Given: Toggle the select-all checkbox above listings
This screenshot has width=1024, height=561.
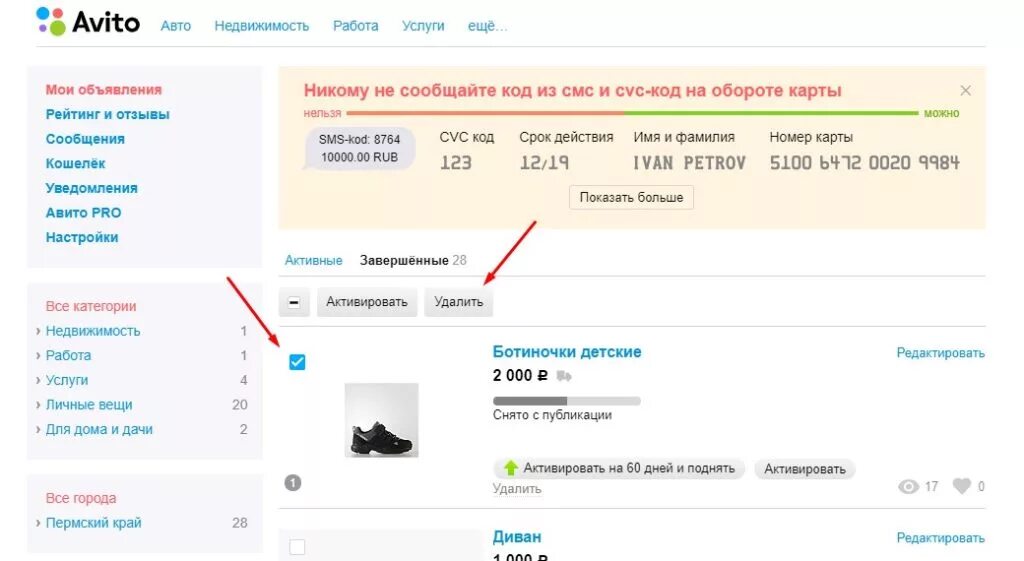Looking at the screenshot, I should point(294,302).
